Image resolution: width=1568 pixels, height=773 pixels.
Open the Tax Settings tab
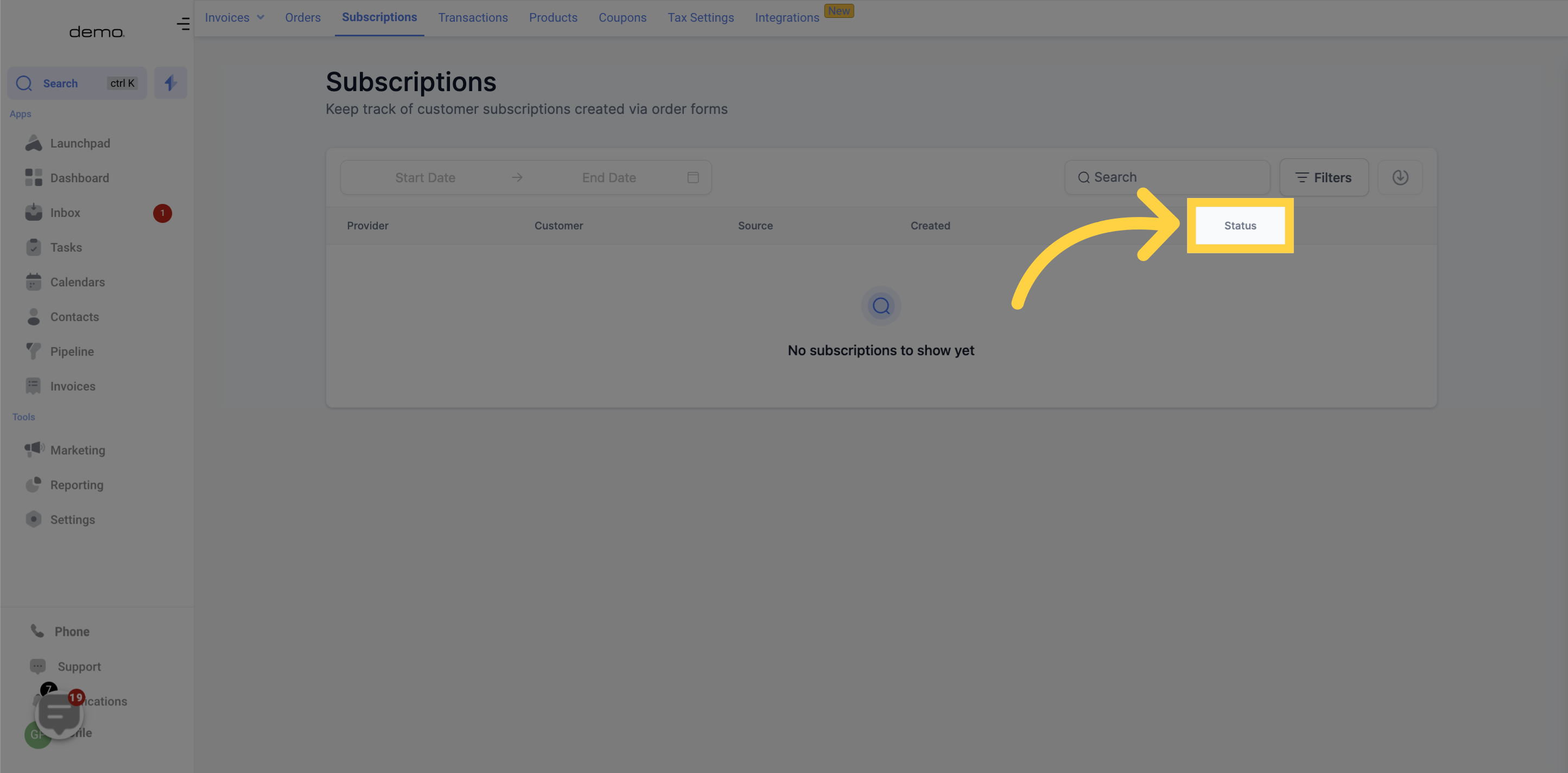pyautogui.click(x=701, y=18)
